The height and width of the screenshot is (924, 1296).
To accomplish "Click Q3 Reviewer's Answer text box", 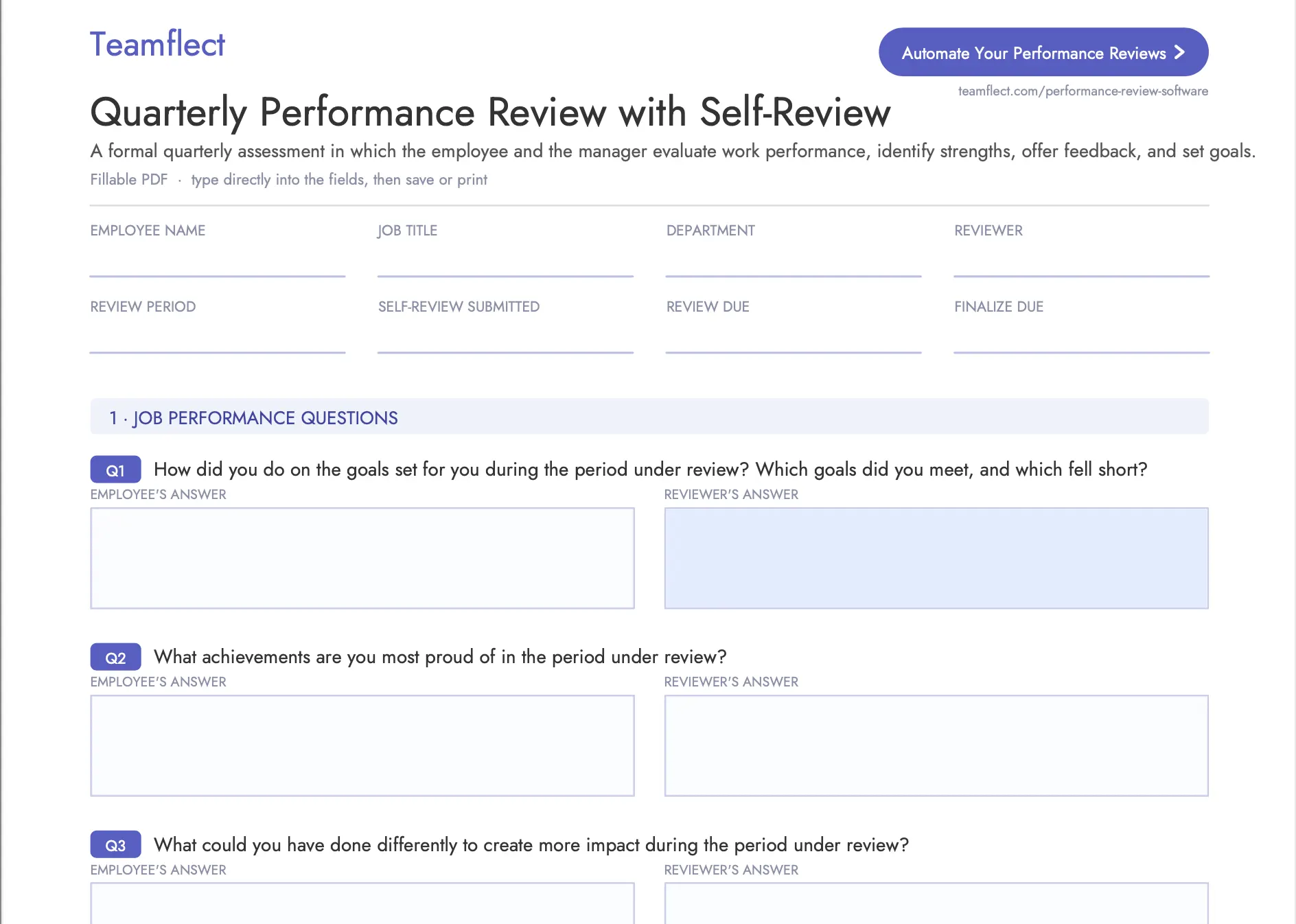I will (936, 903).
